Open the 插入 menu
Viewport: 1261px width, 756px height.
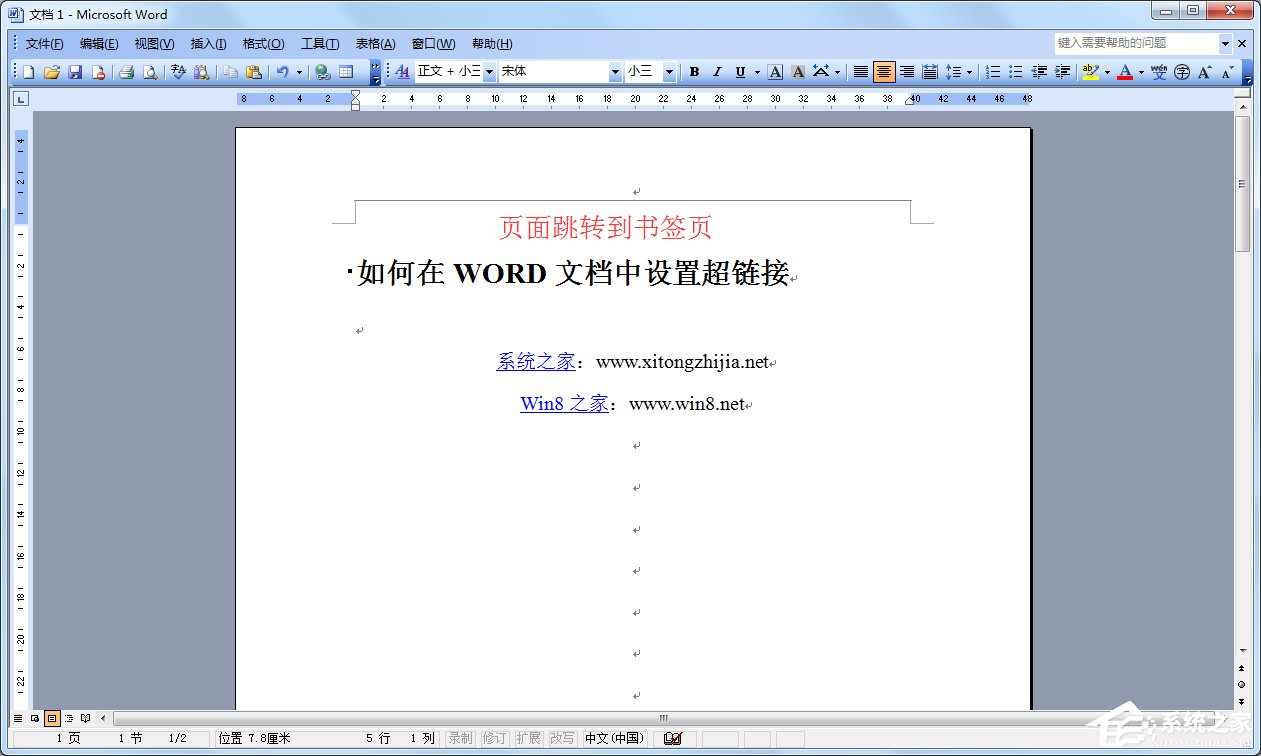[x=208, y=43]
